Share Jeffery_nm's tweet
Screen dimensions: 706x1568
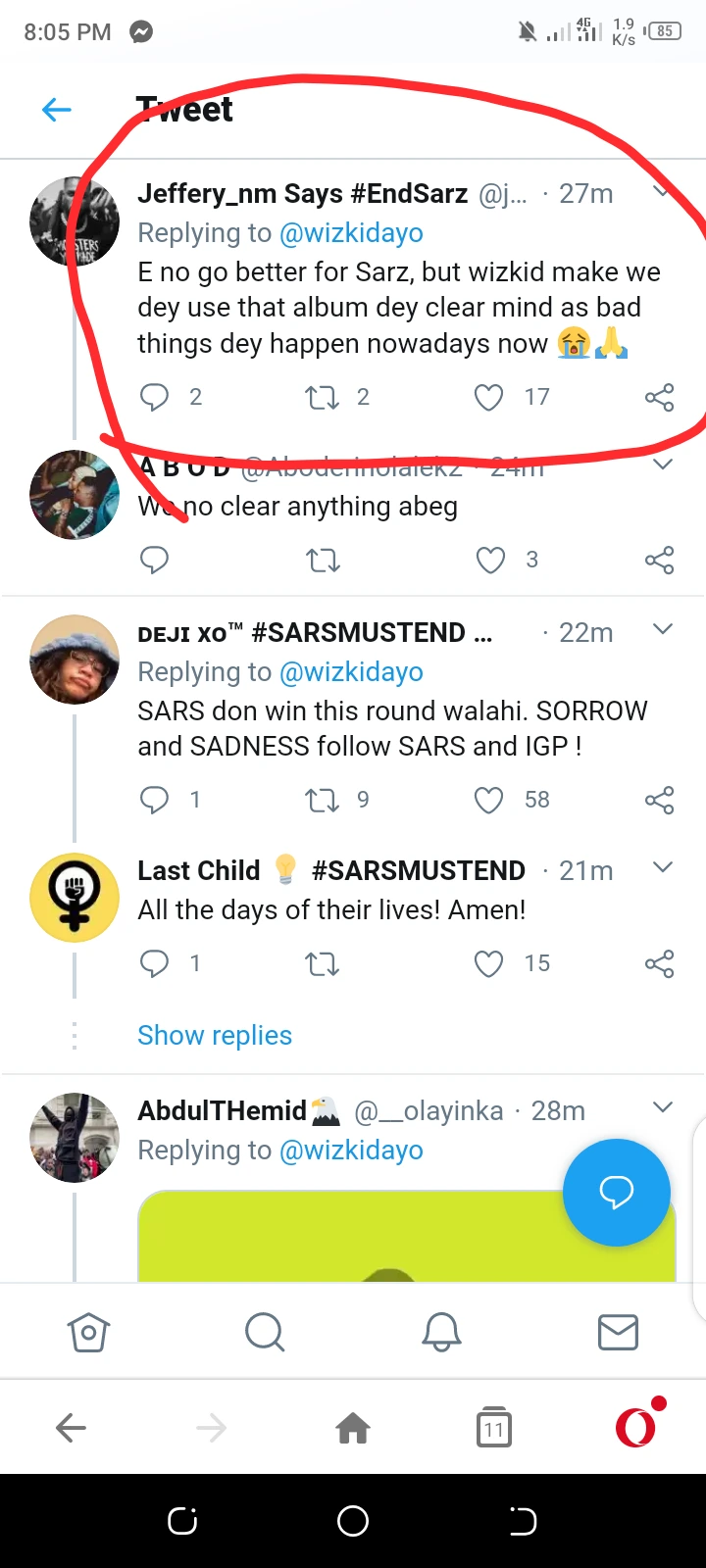click(x=659, y=397)
